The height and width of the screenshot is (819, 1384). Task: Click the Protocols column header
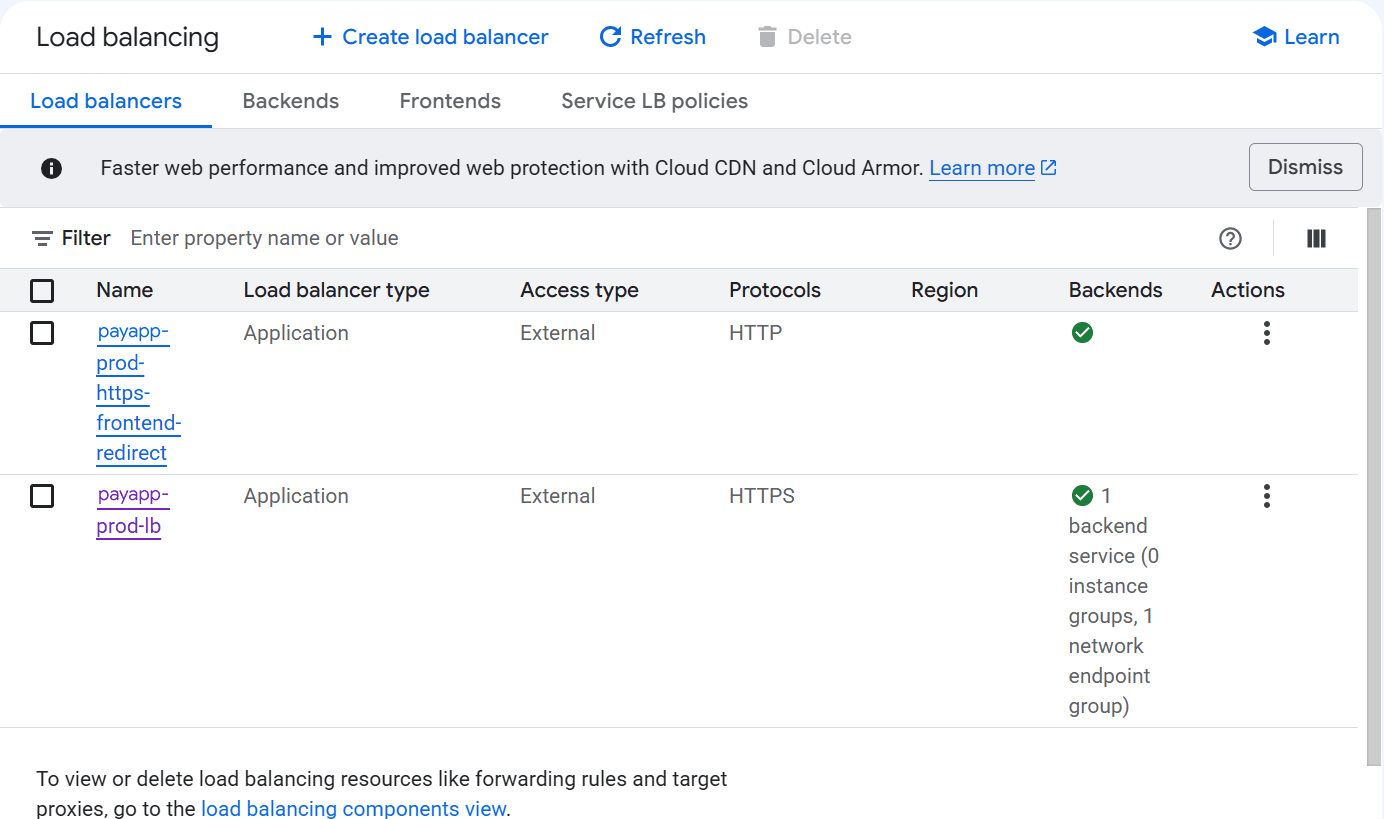click(775, 290)
